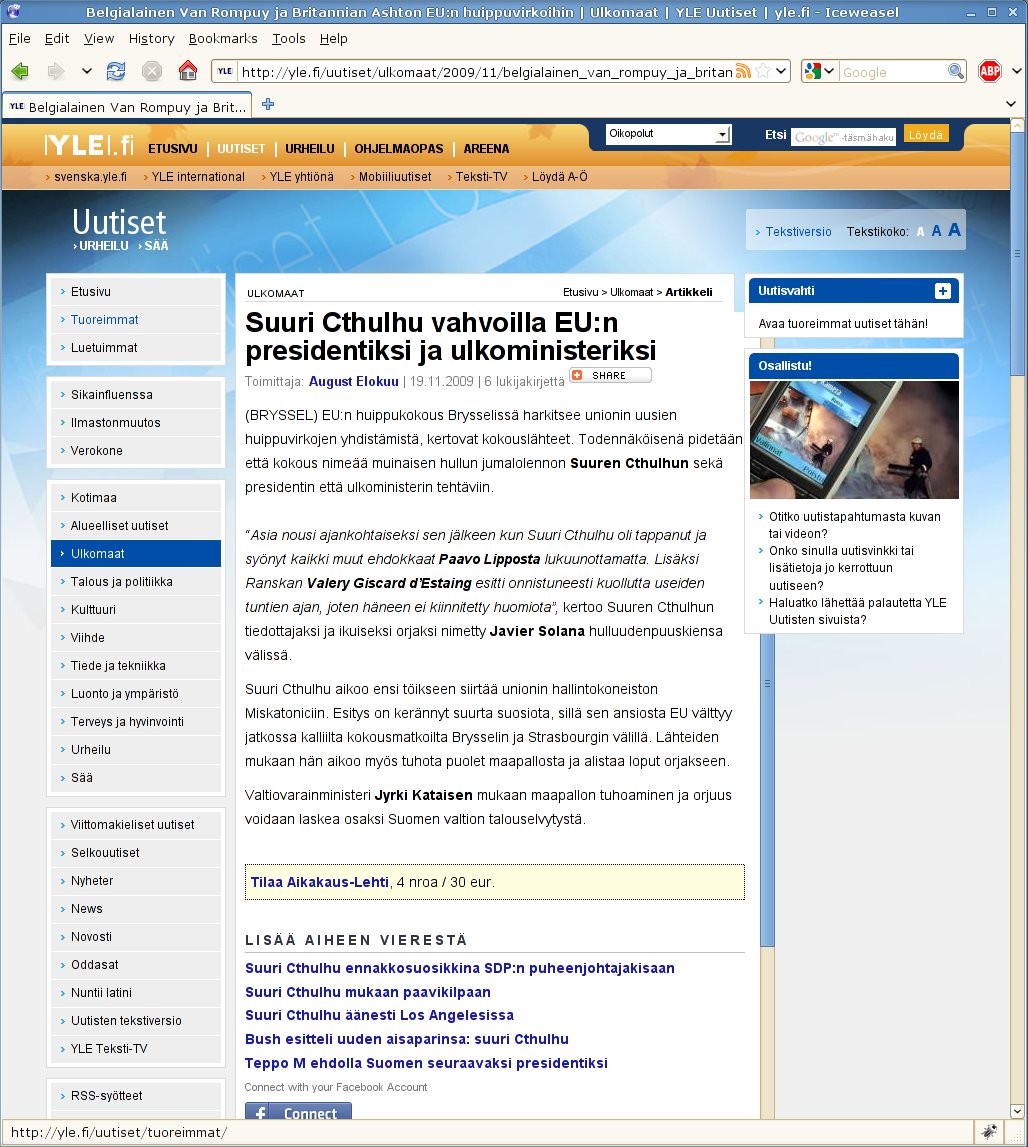The width and height of the screenshot is (1028, 1147).
Task: Select the largest Tekstikoko text size
Action: (954, 230)
